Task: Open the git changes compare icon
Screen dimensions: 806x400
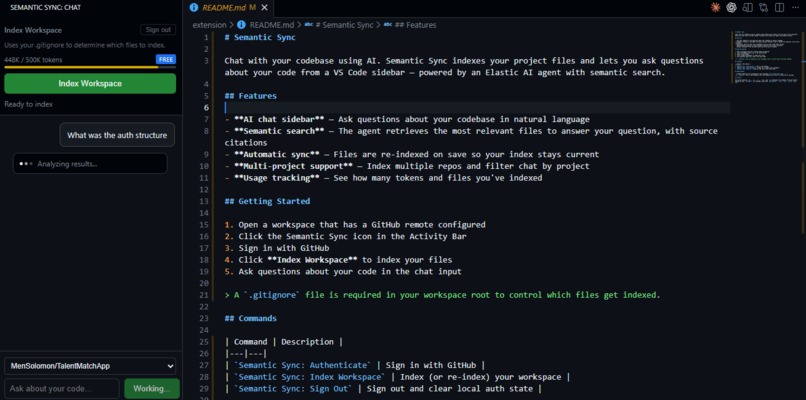Action: coord(763,7)
